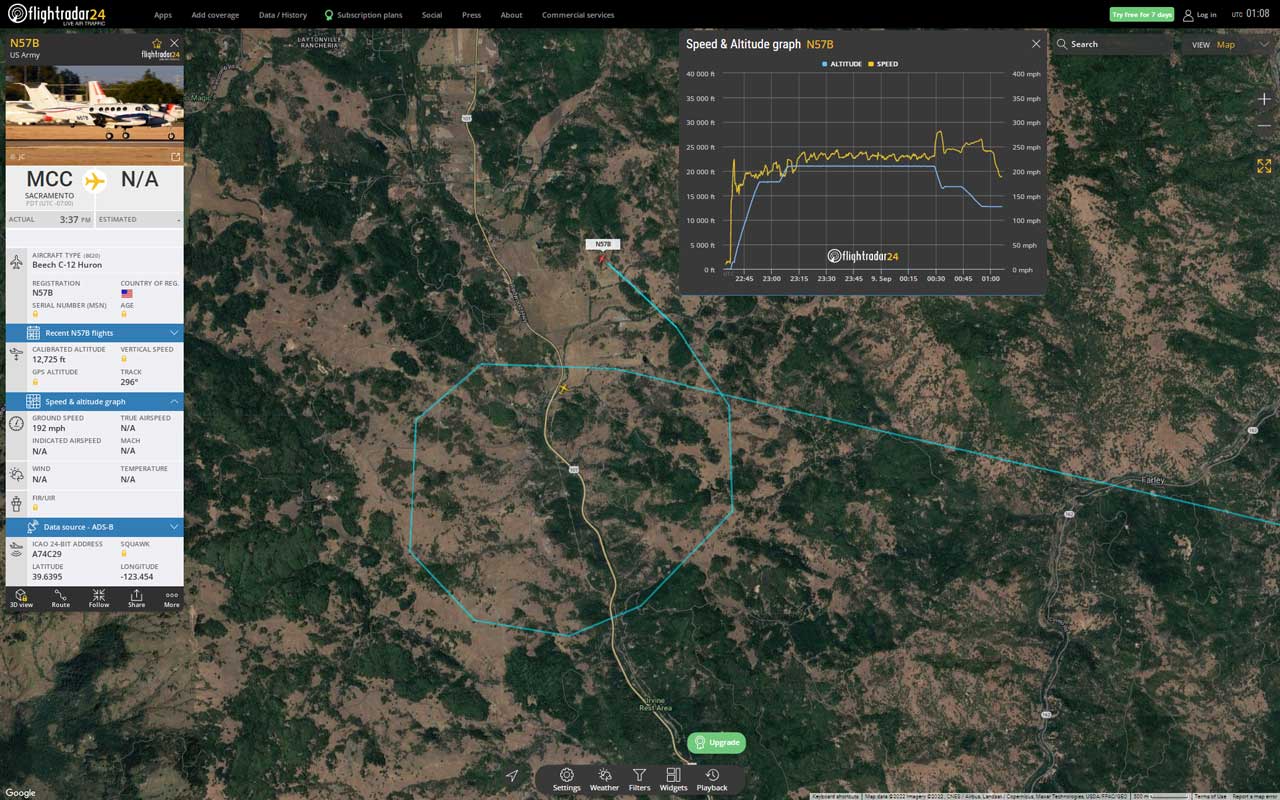Open the UTC time setting

pos(1250,14)
